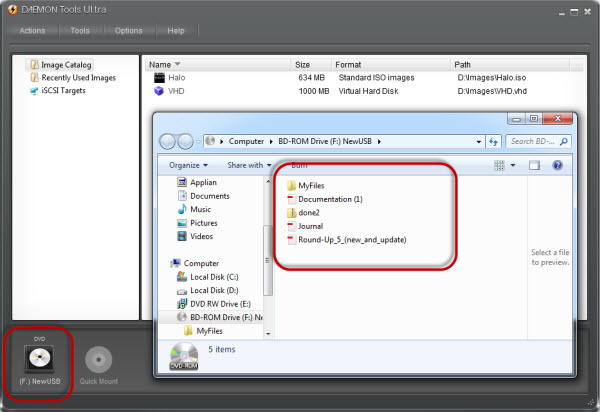Sort list by Size column
The width and height of the screenshot is (600, 412).
(311, 65)
